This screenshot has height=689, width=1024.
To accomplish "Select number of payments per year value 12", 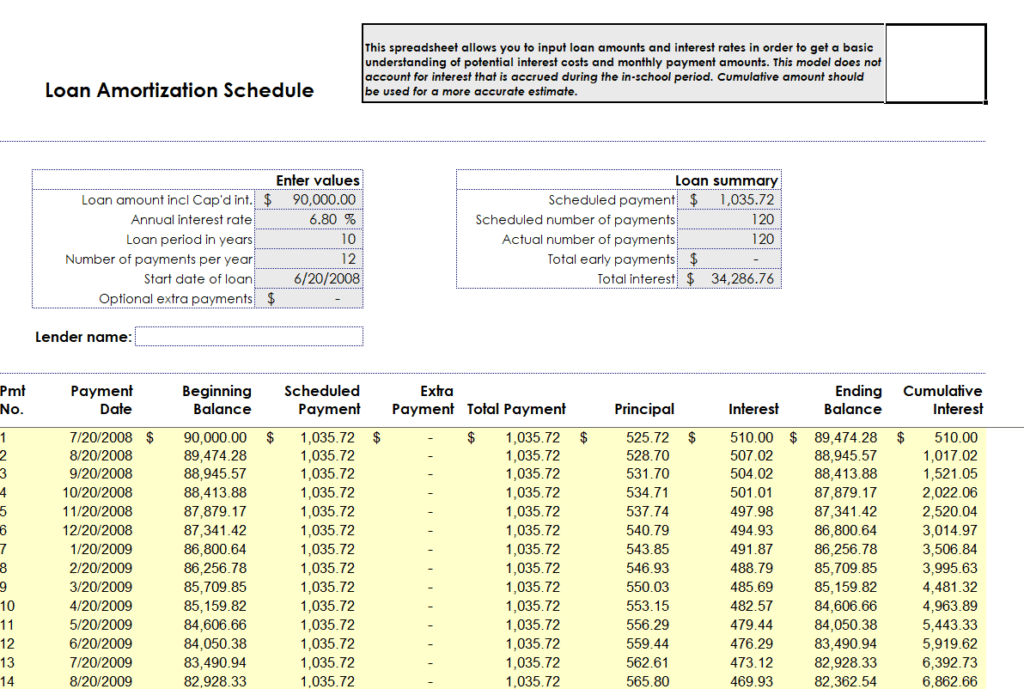I will (308, 259).
